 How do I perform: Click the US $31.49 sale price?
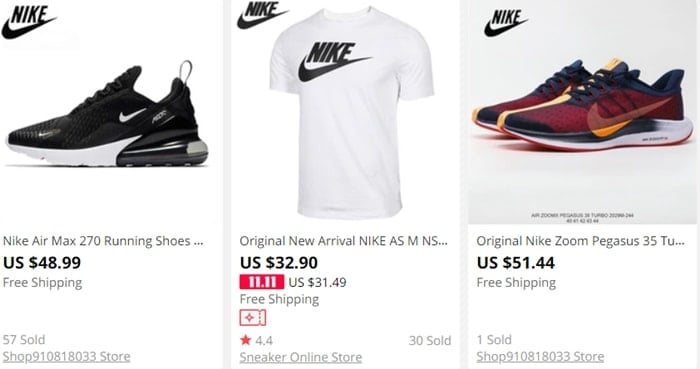(317, 282)
